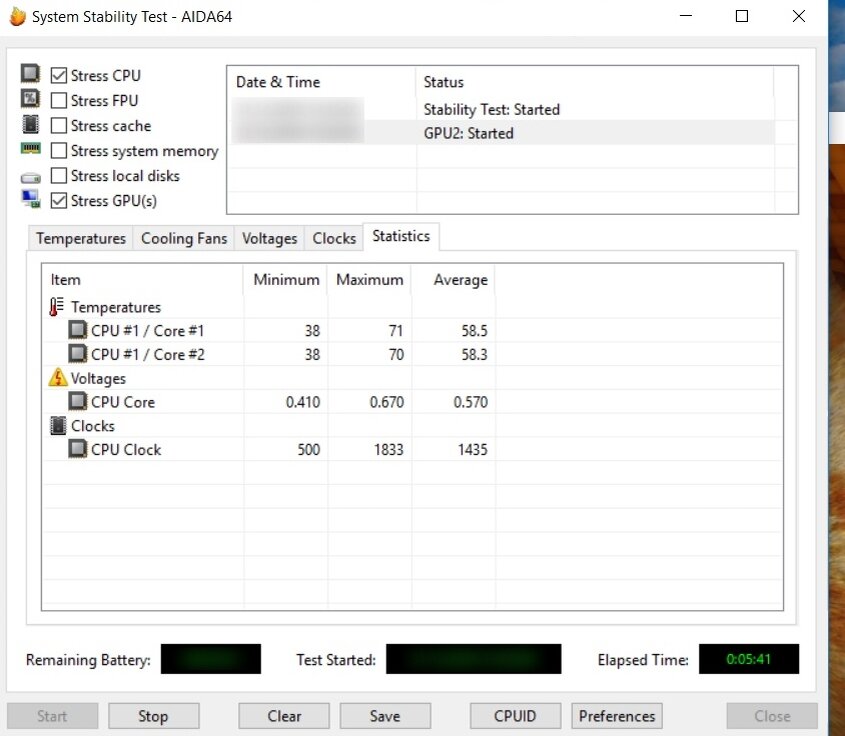Sort by the Average column header
The height and width of the screenshot is (736, 845).
tap(453, 280)
